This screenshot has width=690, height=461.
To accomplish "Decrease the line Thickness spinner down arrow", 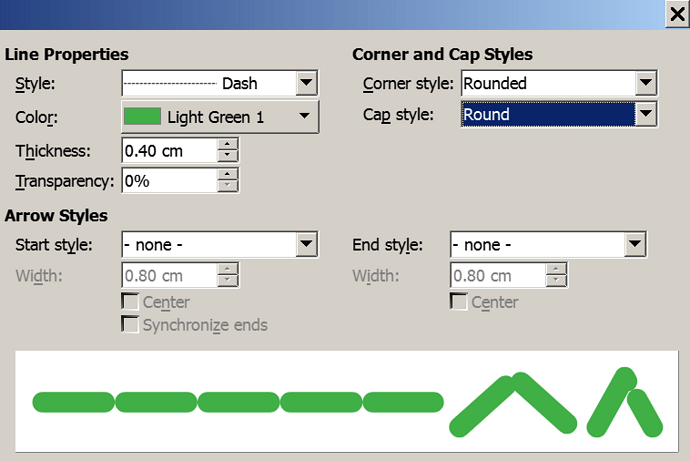I will point(228,155).
